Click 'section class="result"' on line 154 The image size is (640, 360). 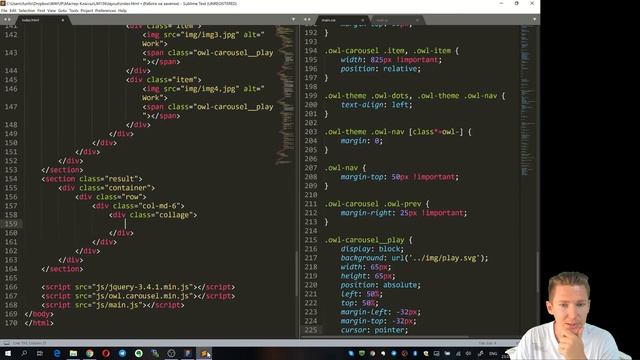pos(92,179)
